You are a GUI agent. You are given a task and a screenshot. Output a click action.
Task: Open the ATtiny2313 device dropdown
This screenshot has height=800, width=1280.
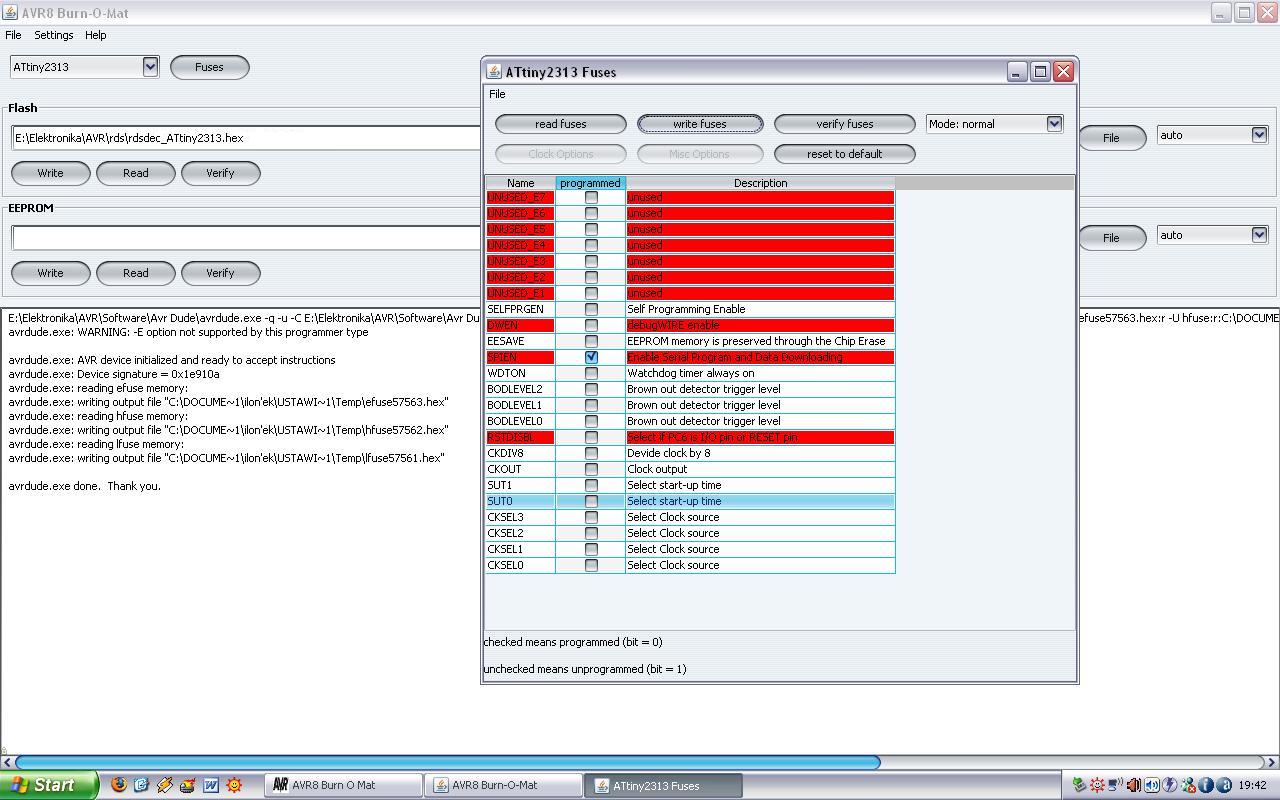(84, 67)
